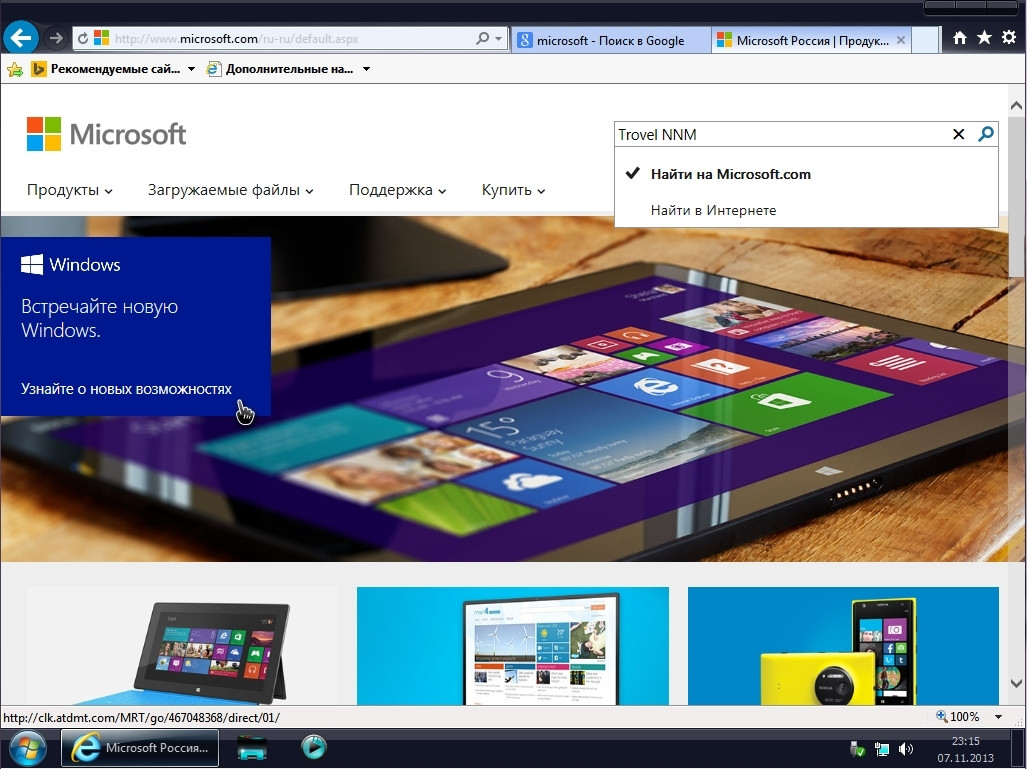The width and height of the screenshot is (1027, 769).
Task: Open the printer taskbar icon
Action: [x=252, y=748]
